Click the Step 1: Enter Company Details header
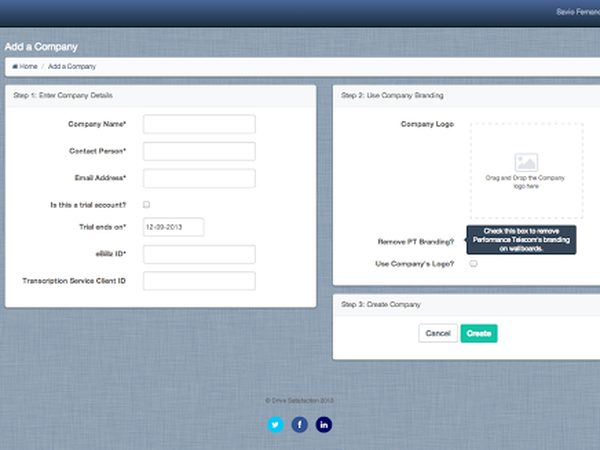The image size is (600, 450). (63, 95)
